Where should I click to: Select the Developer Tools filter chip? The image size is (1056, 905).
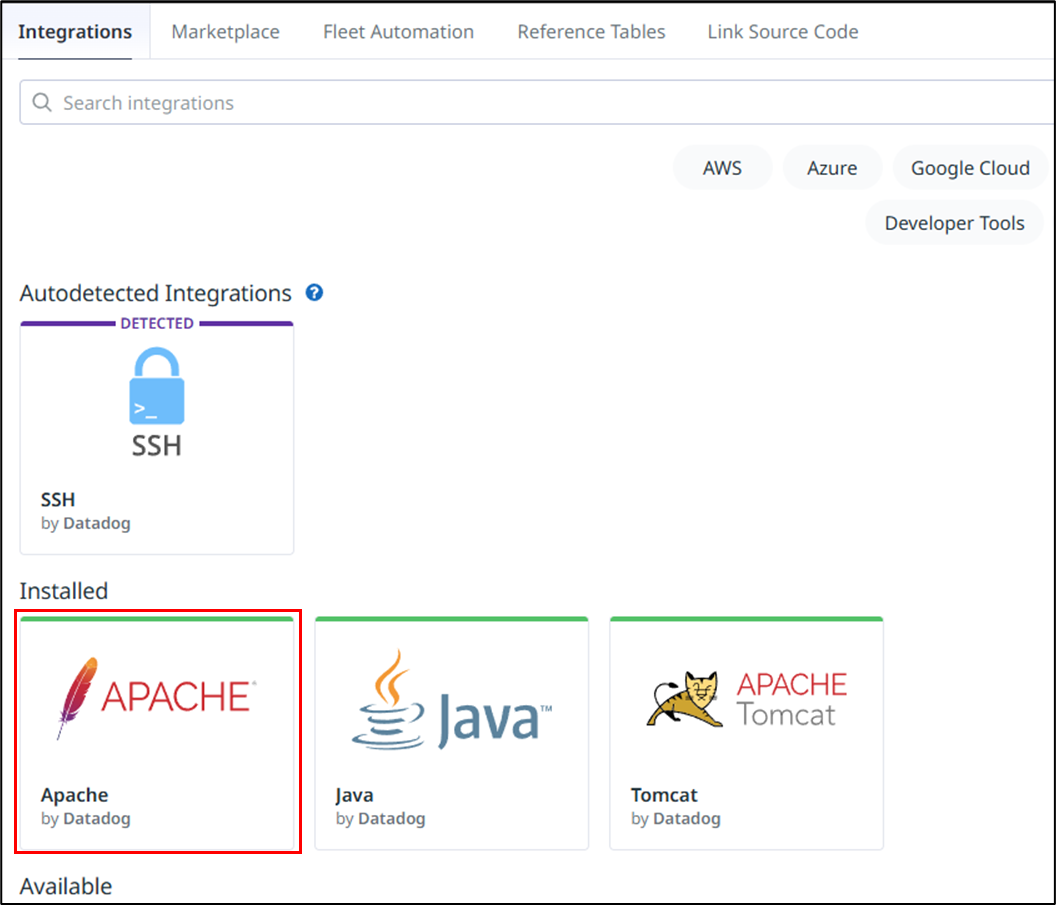tap(954, 224)
